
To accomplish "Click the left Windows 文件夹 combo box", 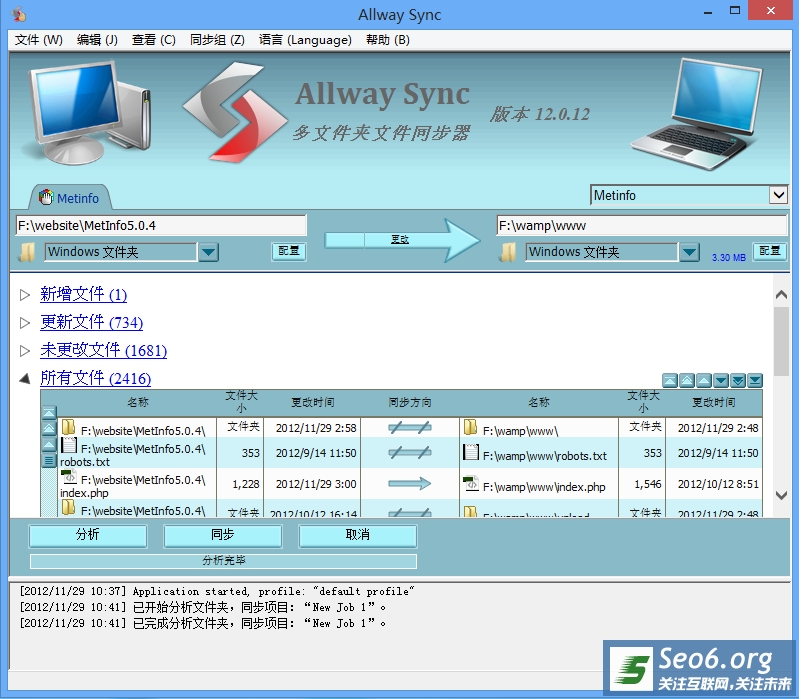I will pos(121,252).
